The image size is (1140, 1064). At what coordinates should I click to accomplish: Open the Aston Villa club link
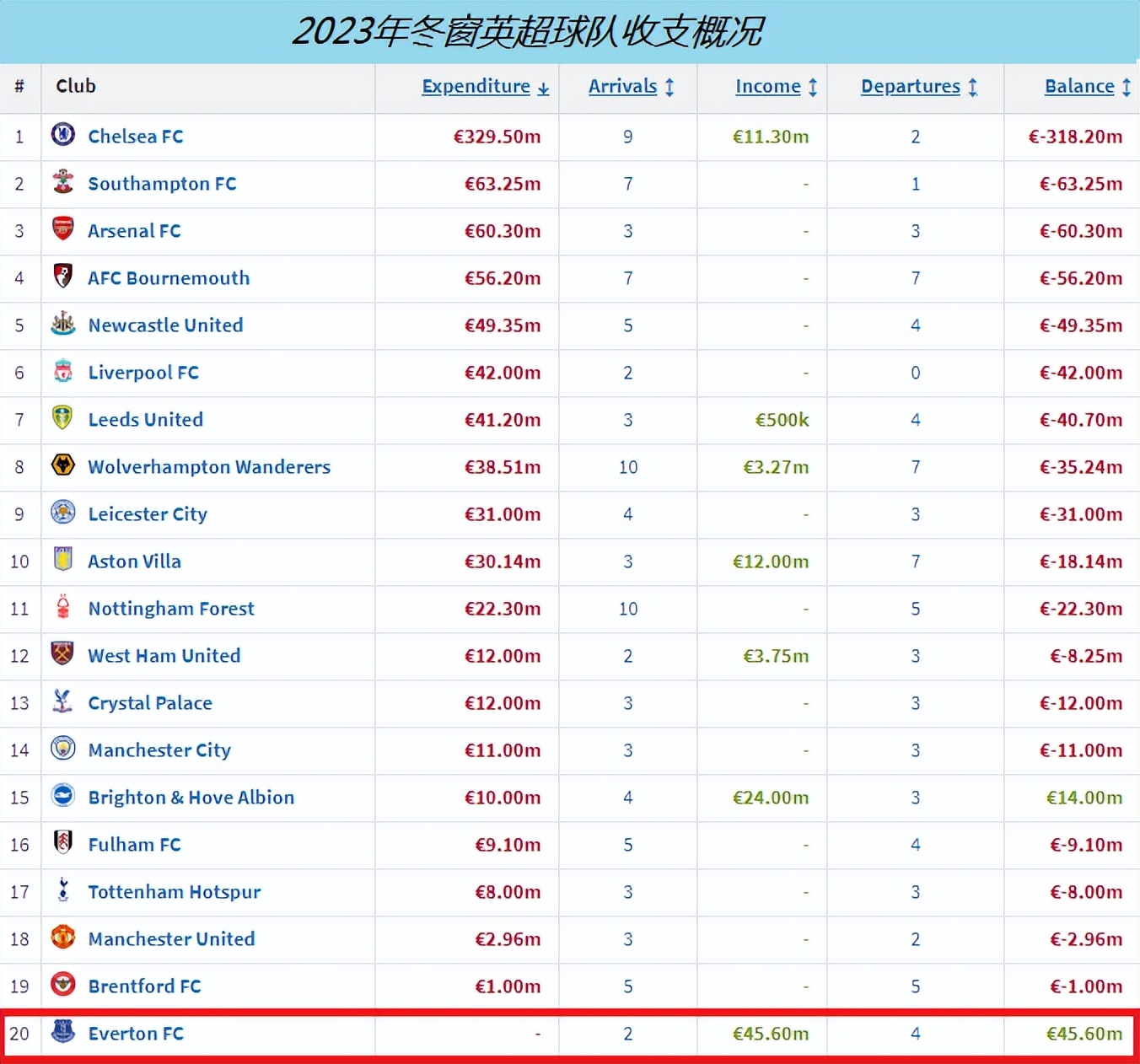[x=134, y=562]
